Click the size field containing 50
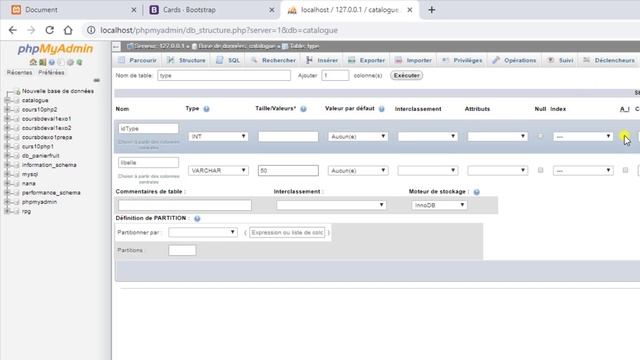 (288, 171)
